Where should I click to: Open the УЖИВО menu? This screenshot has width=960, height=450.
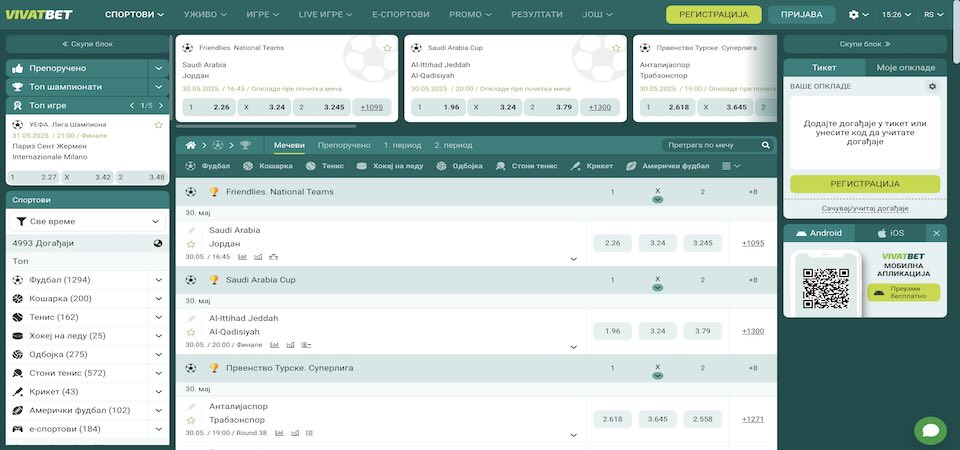(205, 14)
